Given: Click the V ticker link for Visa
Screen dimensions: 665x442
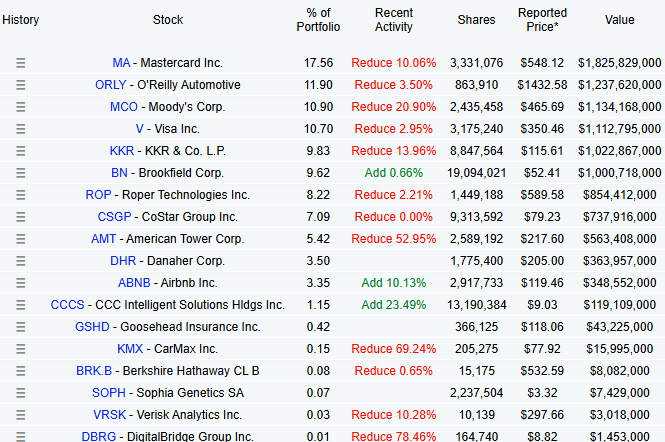Looking at the screenshot, I should pos(140,129).
